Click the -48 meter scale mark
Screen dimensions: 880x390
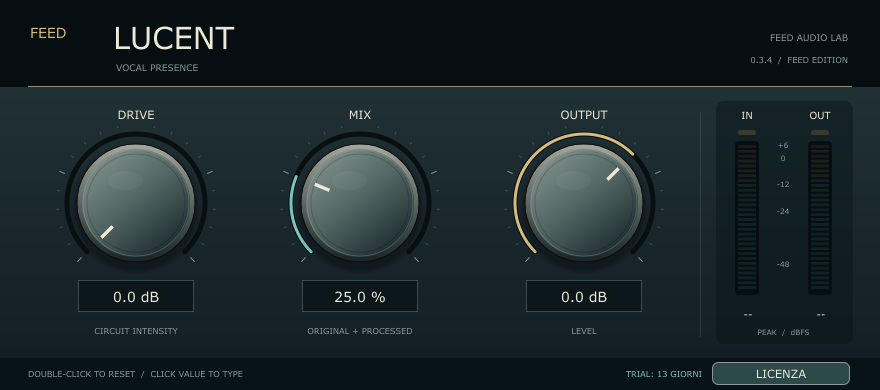coord(783,264)
